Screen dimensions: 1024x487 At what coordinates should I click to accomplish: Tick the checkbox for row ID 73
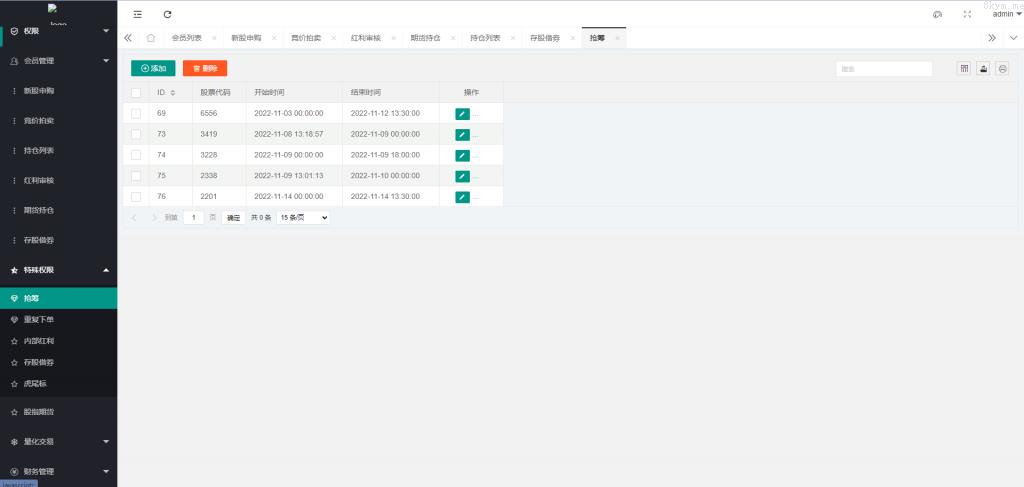coord(136,134)
